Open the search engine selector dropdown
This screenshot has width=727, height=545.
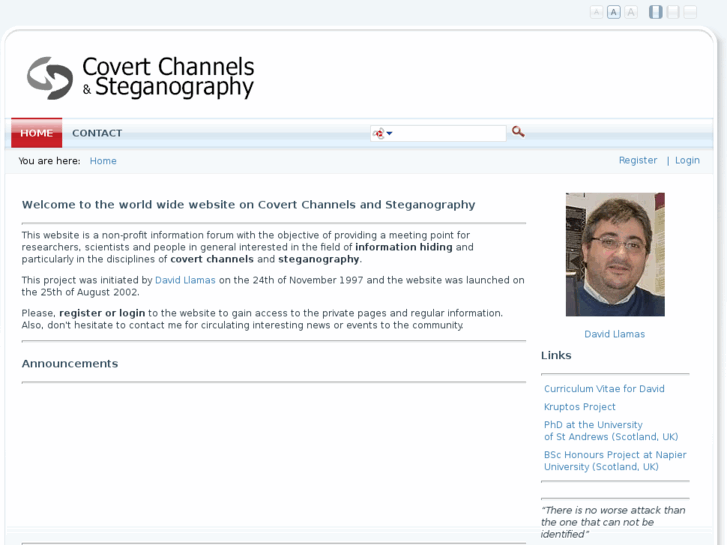(382, 133)
